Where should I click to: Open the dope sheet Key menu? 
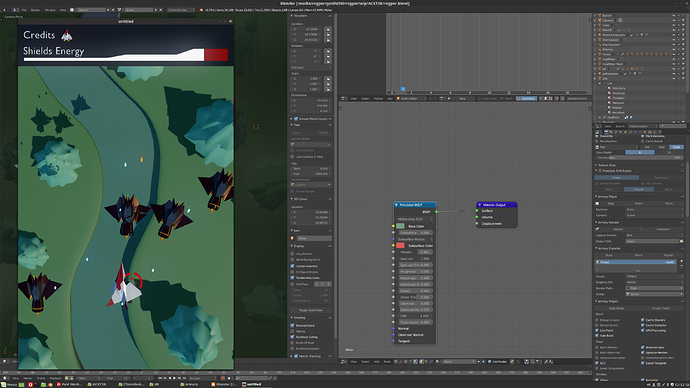tap(389, 99)
